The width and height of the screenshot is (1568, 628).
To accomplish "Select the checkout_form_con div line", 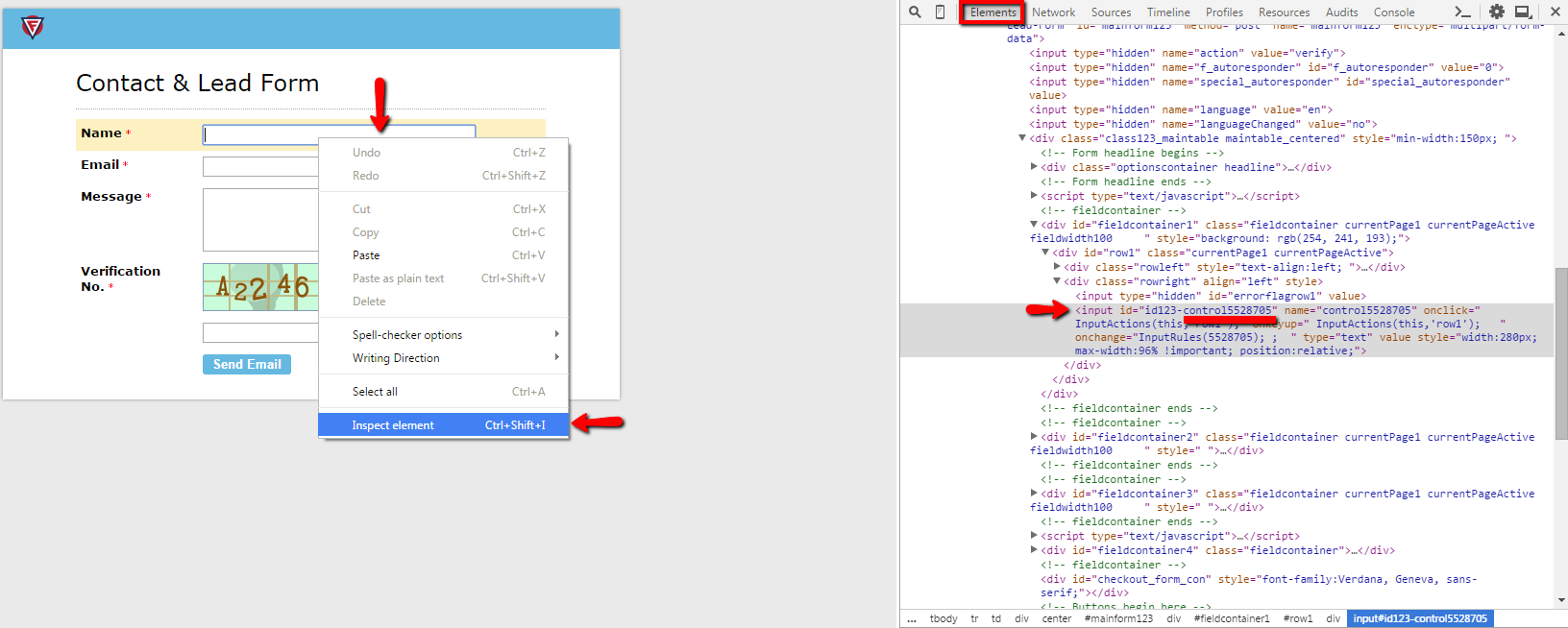I will (1259, 586).
